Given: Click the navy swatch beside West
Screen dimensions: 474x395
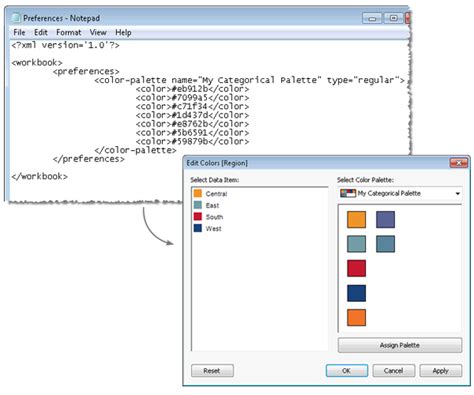Looking at the screenshot, I should coord(198,228).
